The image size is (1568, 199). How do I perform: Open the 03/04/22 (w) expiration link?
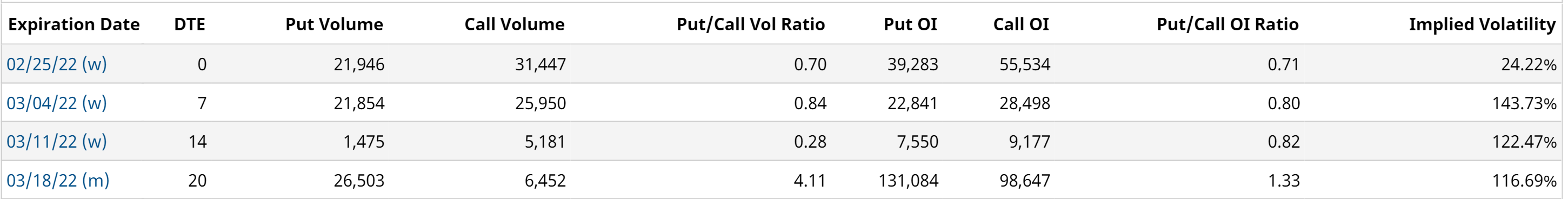pos(57,103)
